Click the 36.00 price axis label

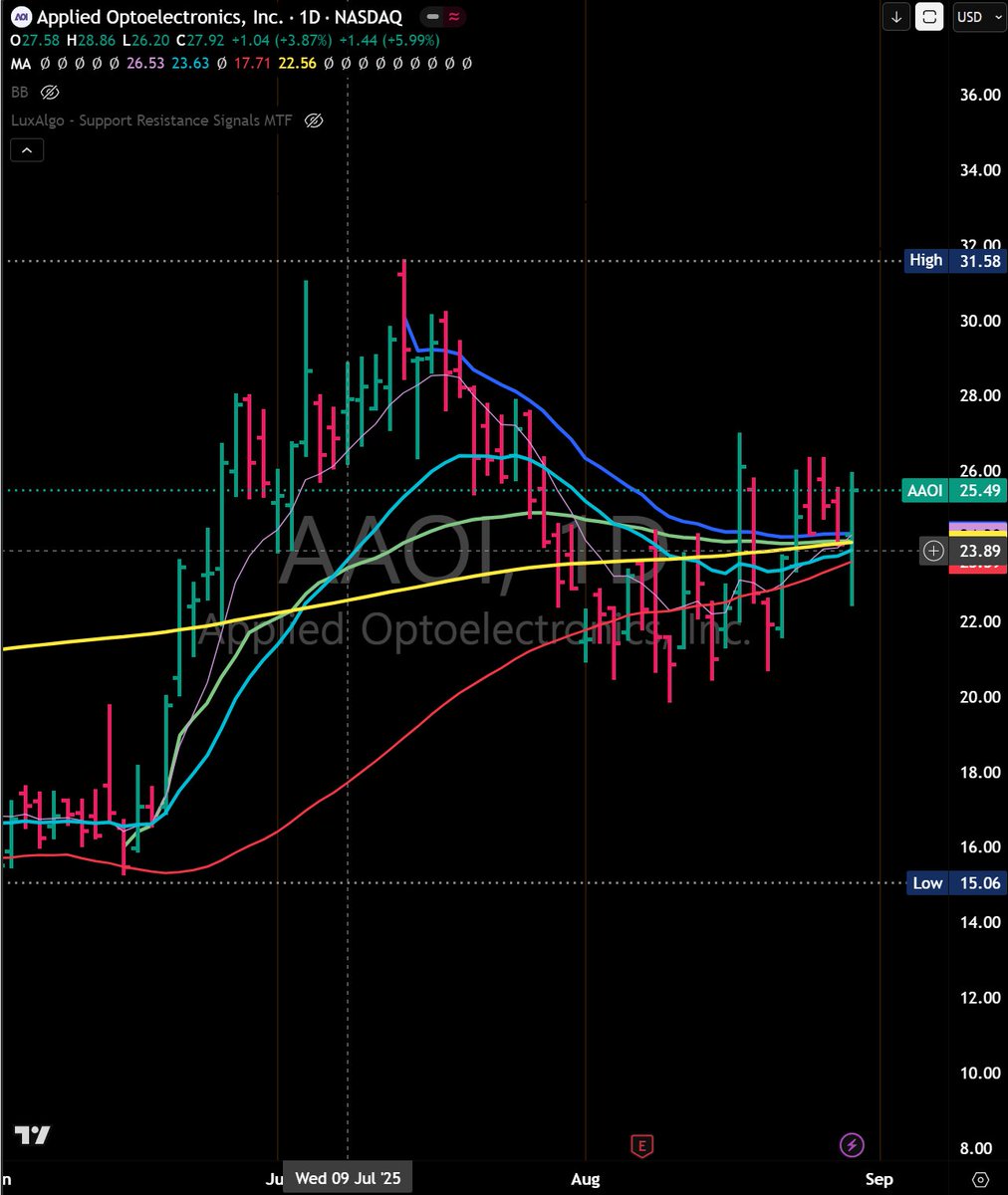979,95
